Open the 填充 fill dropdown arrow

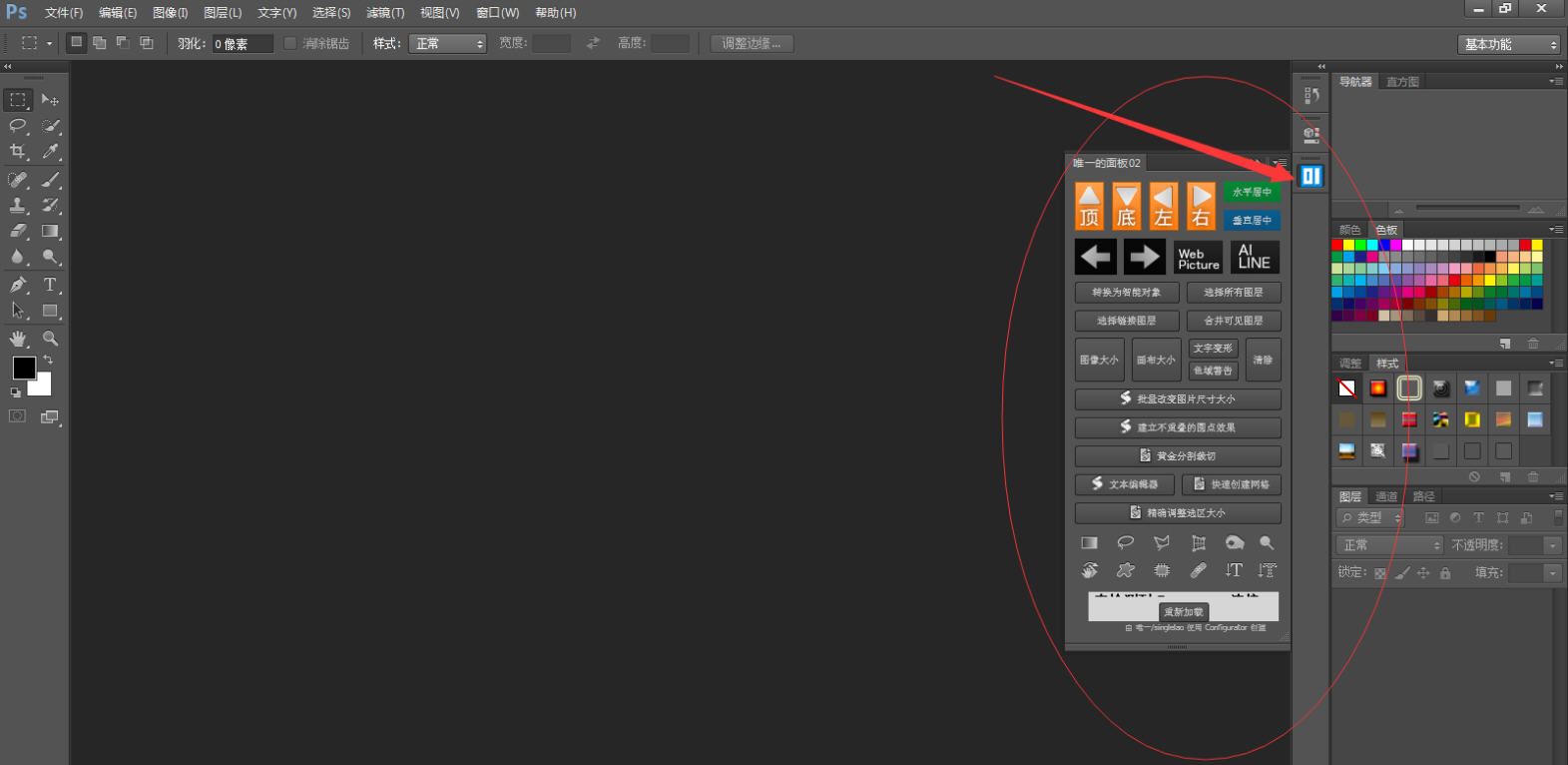coord(1552,573)
